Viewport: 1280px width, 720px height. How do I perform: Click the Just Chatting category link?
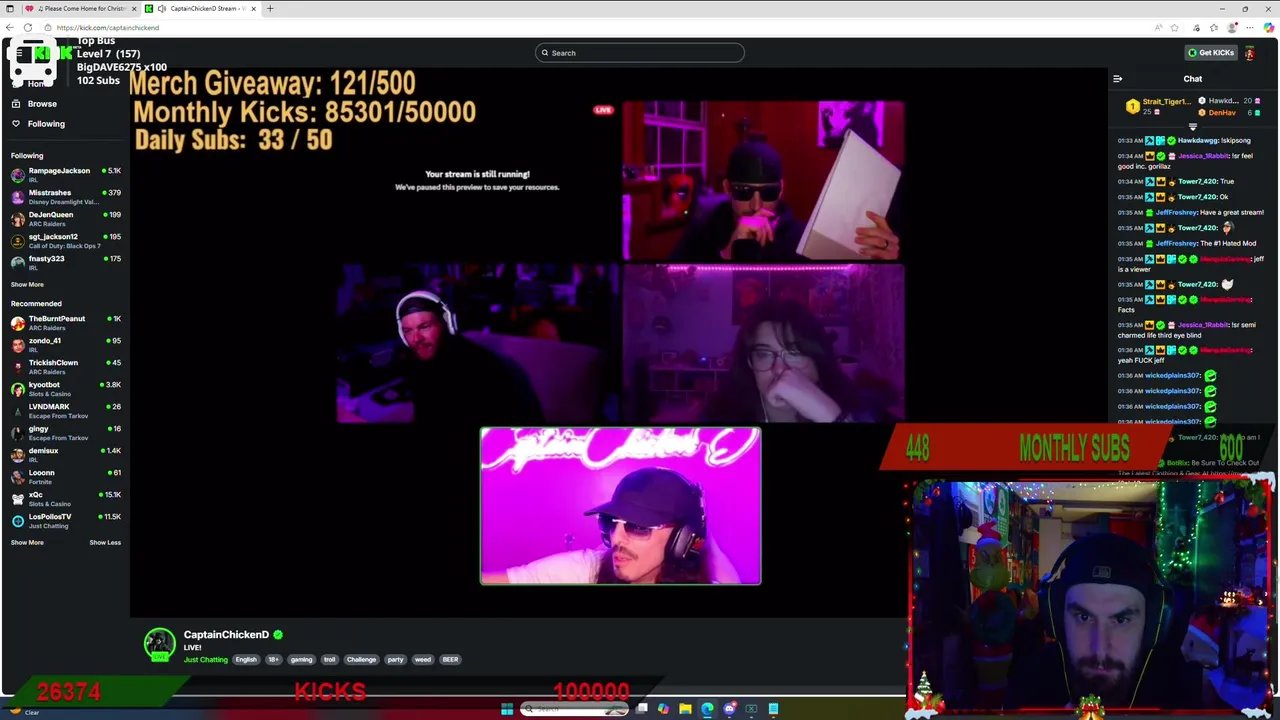(x=206, y=660)
